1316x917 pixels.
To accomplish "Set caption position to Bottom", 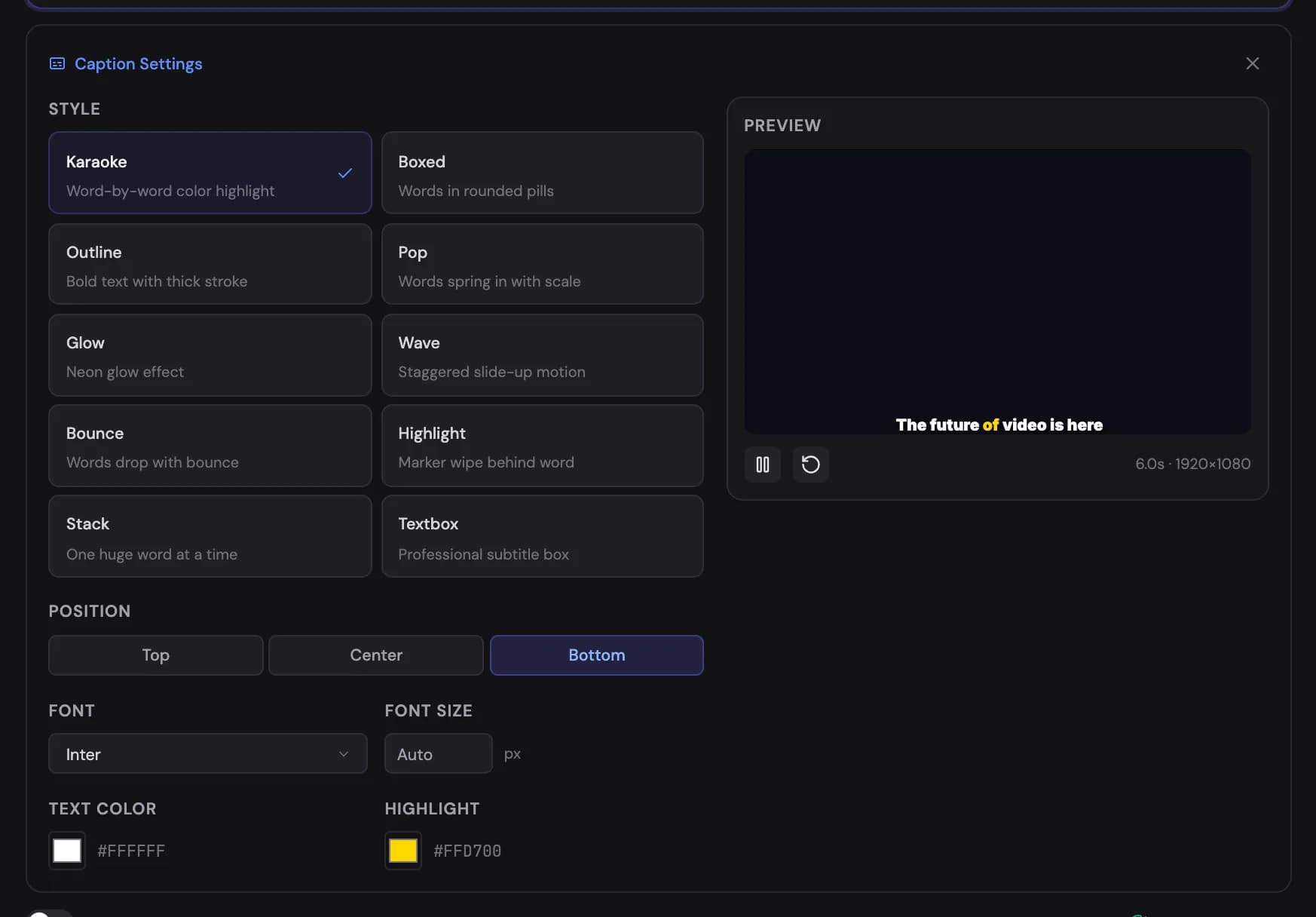I will 596,655.
